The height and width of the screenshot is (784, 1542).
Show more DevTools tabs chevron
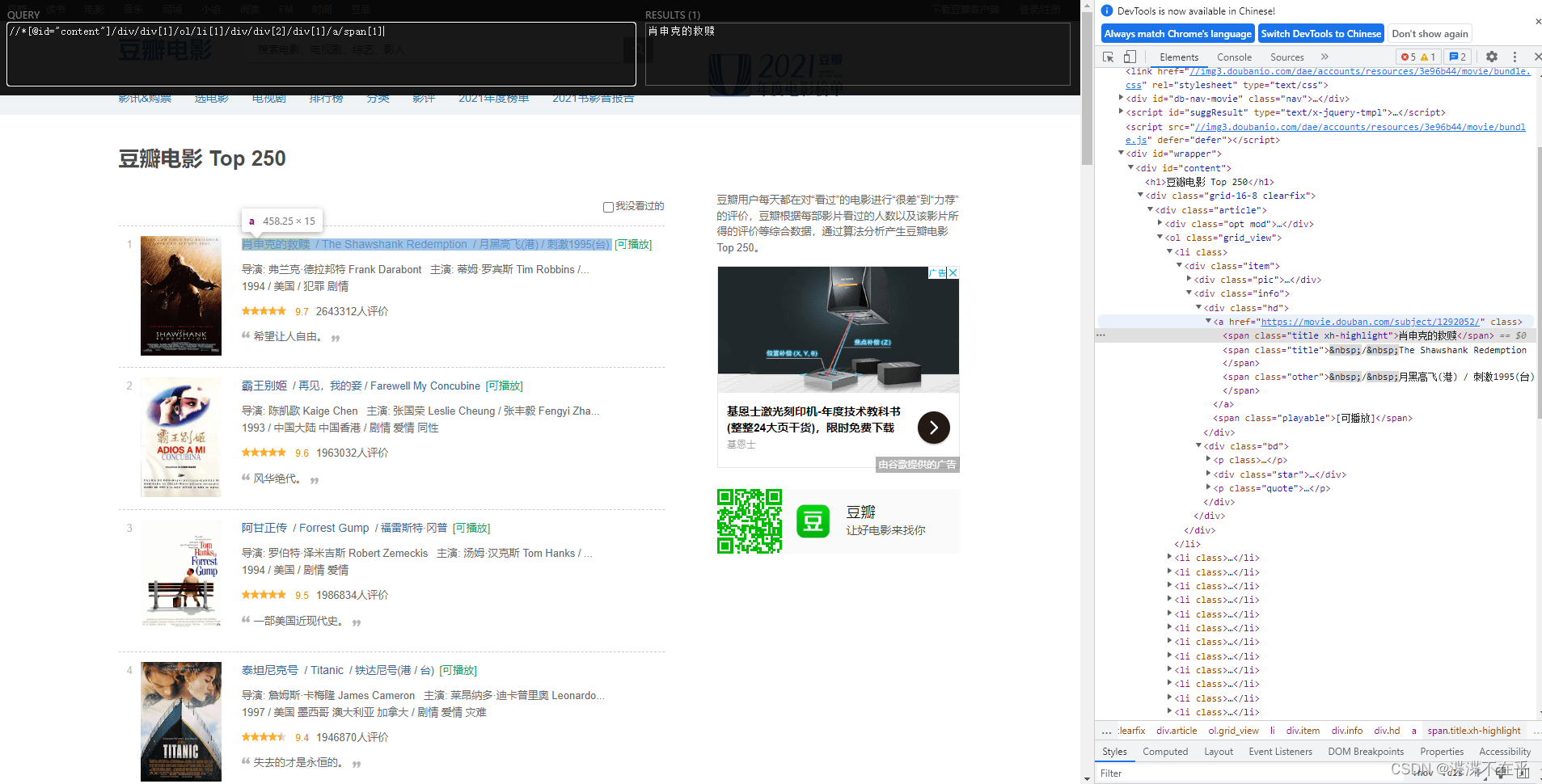point(1324,57)
